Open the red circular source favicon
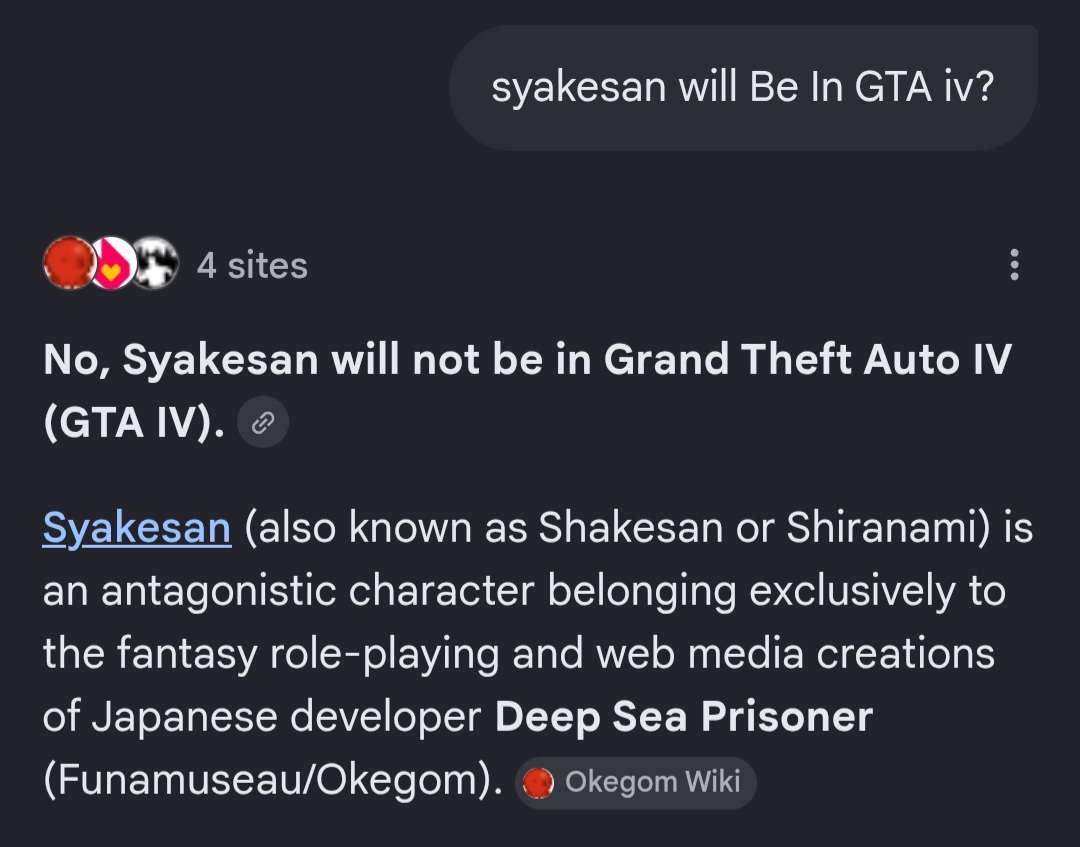The height and width of the screenshot is (847, 1080). tap(69, 262)
